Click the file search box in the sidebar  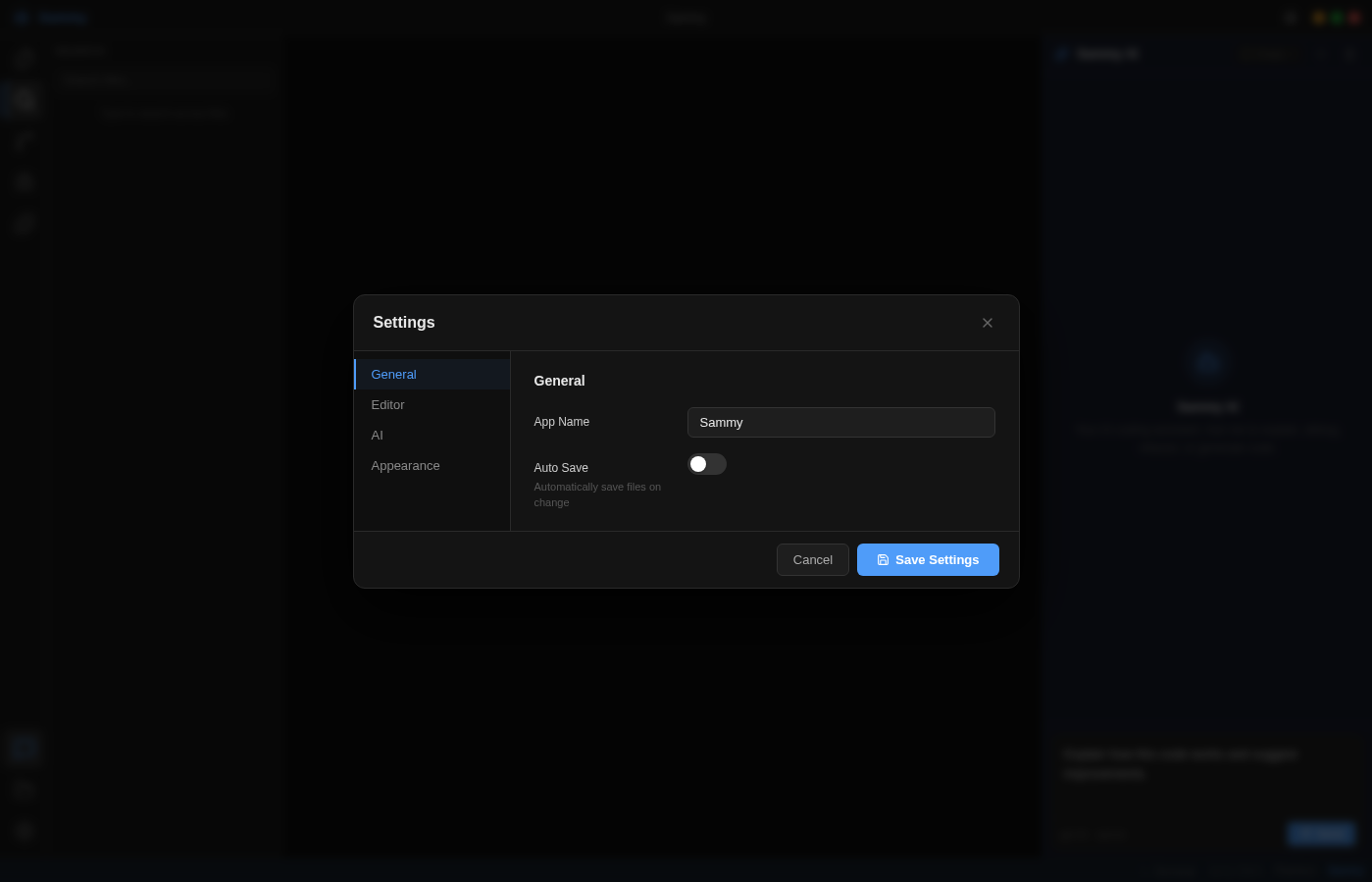coord(165,79)
